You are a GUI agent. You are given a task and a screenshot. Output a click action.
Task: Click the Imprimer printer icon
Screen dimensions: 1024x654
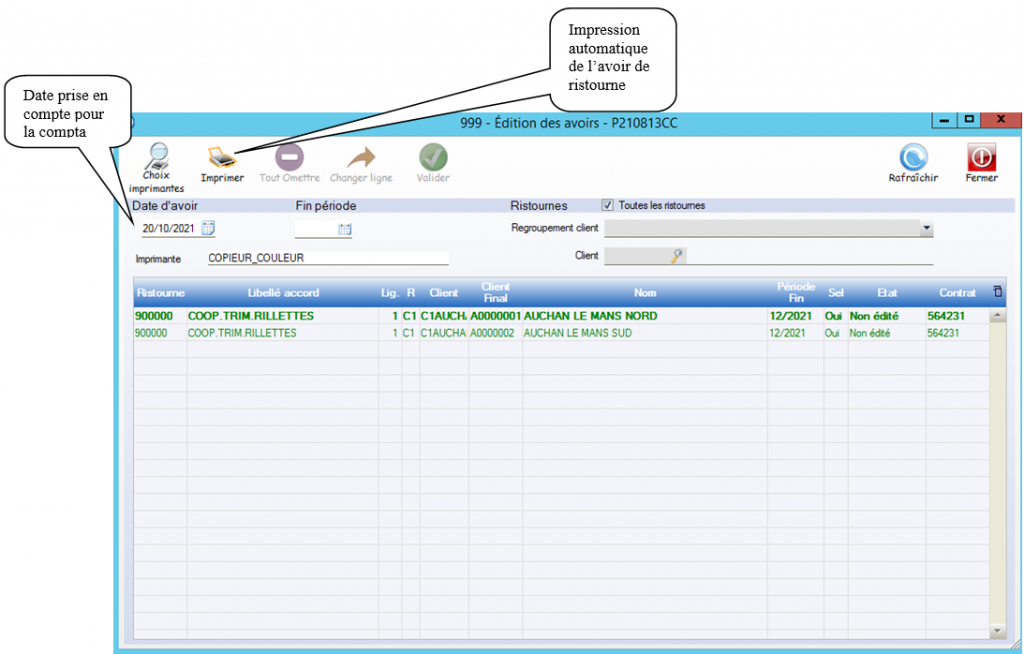[222, 159]
